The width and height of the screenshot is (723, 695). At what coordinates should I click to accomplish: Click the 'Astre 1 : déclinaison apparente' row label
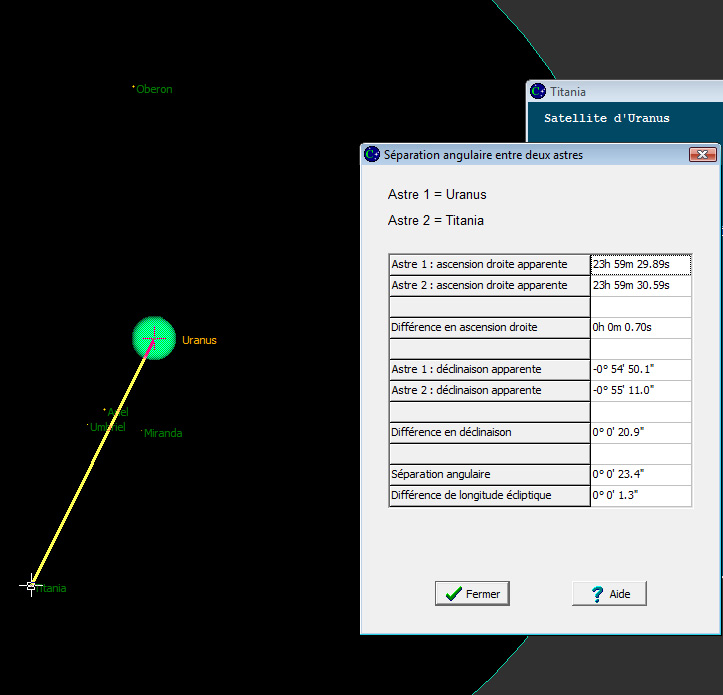point(490,369)
